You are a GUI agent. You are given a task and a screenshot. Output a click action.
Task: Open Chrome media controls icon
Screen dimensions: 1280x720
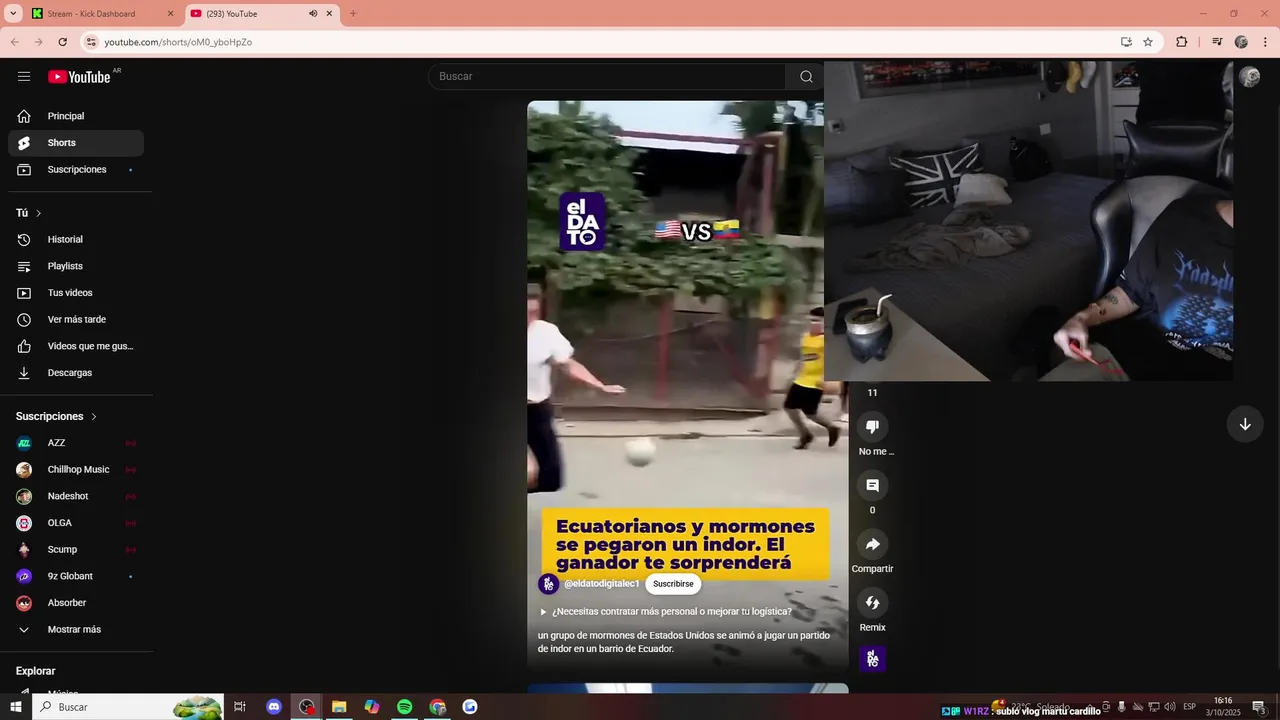tap(1217, 42)
